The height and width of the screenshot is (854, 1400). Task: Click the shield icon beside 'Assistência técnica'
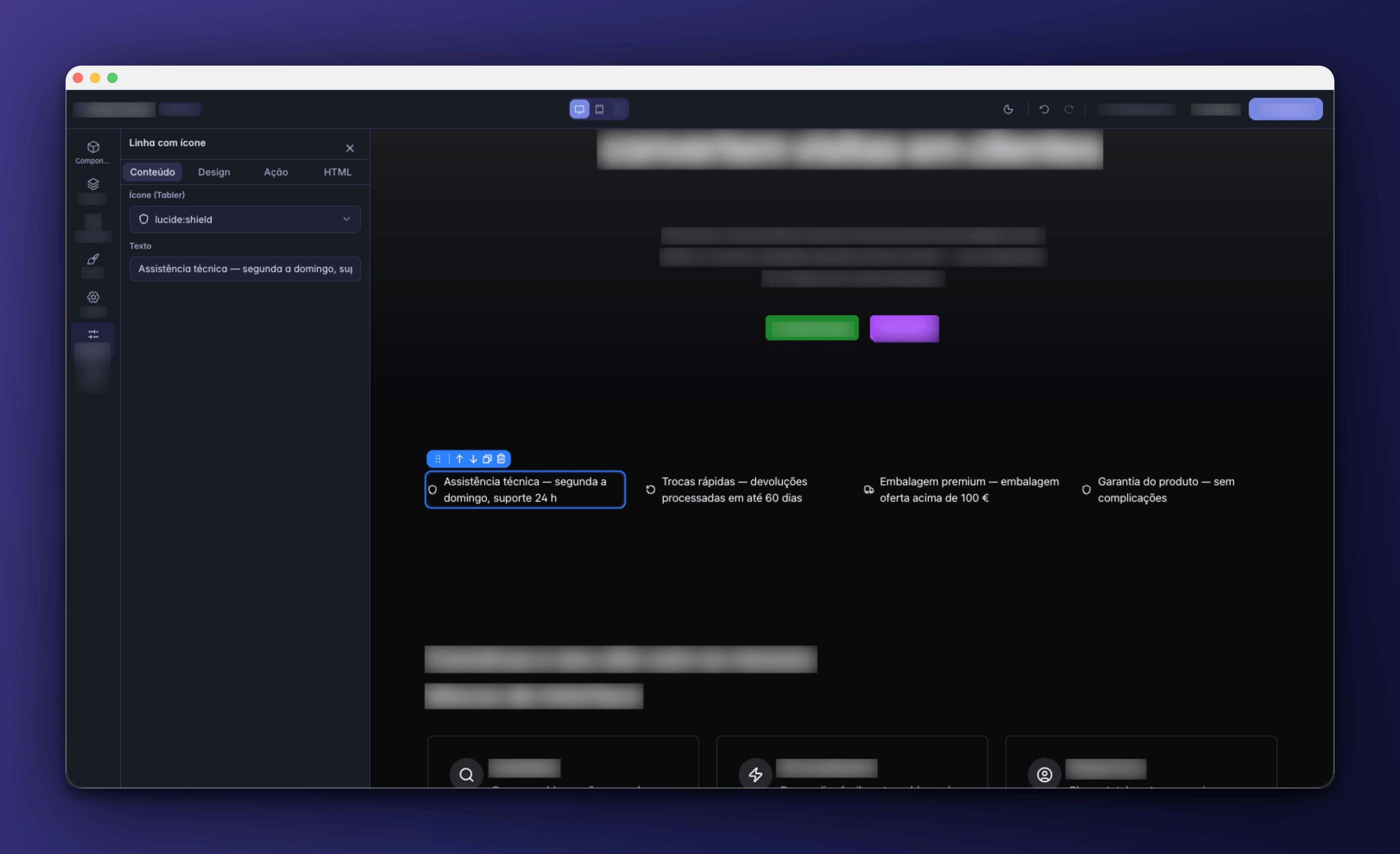[x=432, y=490]
